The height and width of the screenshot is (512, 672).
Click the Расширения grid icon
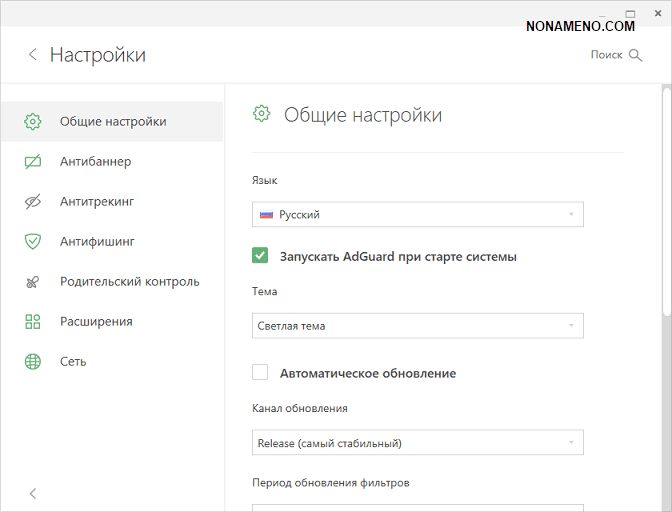[x=33, y=321]
